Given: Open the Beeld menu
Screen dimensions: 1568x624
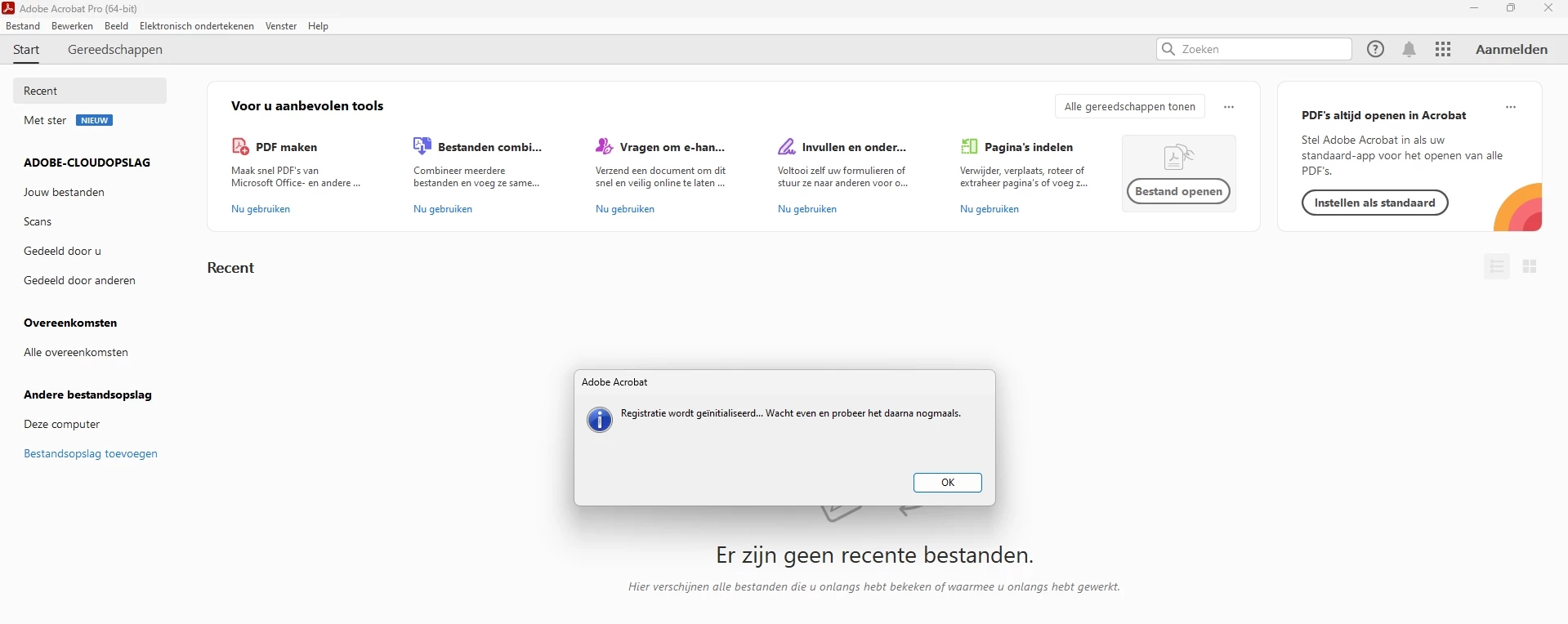Looking at the screenshot, I should point(117,26).
